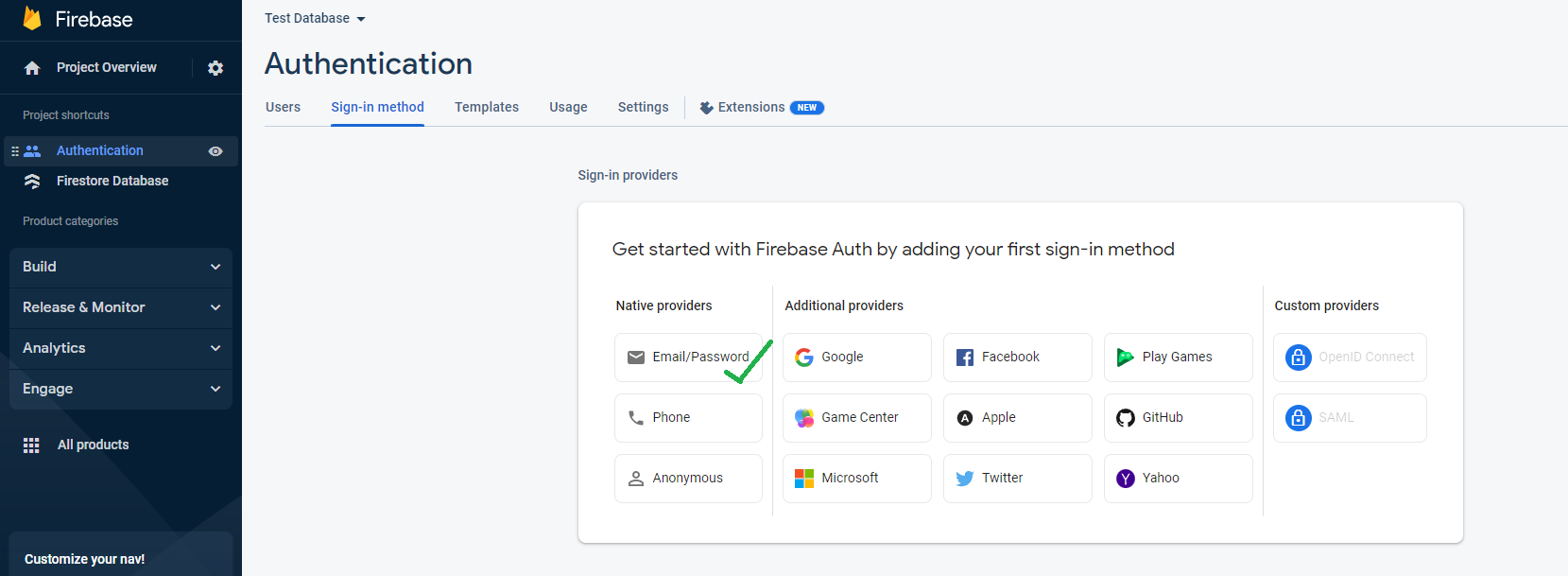This screenshot has height=576, width=1568.
Task: Select the Twitter provider label
Action: pyautogui.click(x=1002, y=478)
